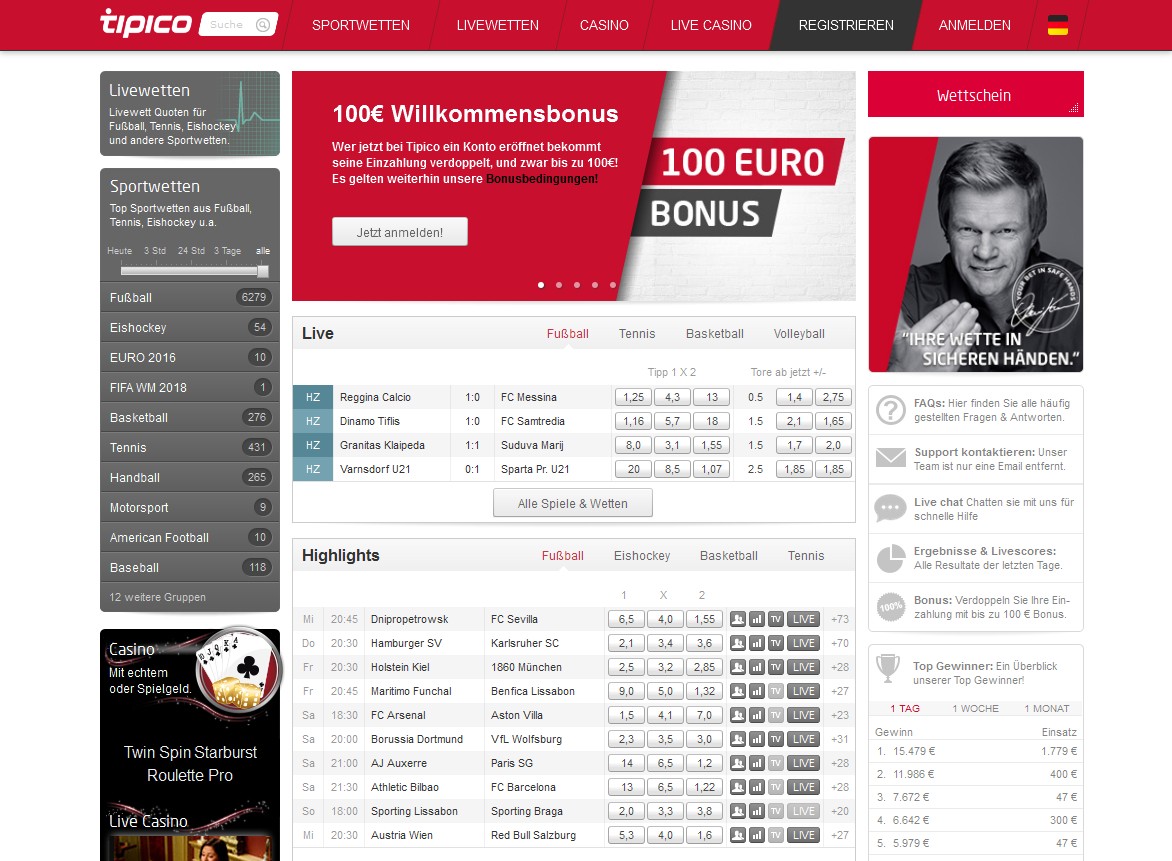Screen dimensions: 1172x861
Task: Click head-to-head icon for Holstein Kiel row
Action: 738,667
